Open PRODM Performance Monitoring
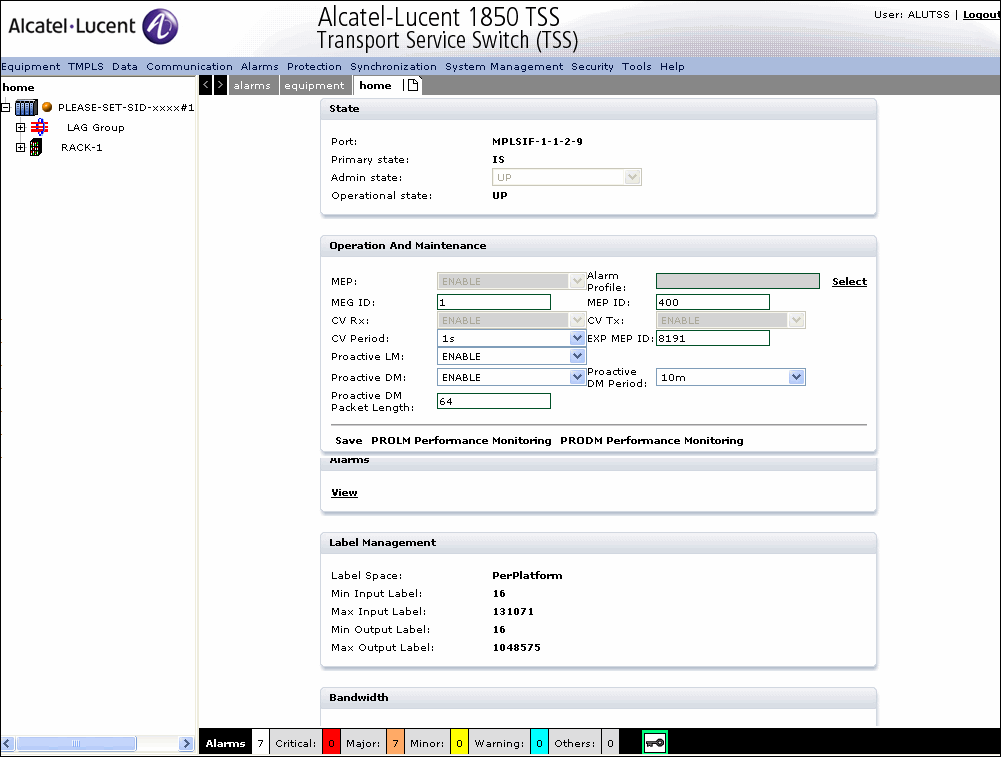 click(652, 440)
